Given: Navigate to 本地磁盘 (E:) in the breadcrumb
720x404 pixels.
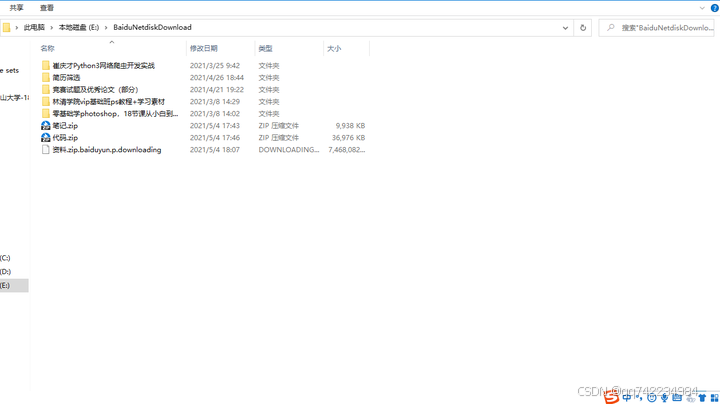Looking at the screenshot, I should click(79, 28).
